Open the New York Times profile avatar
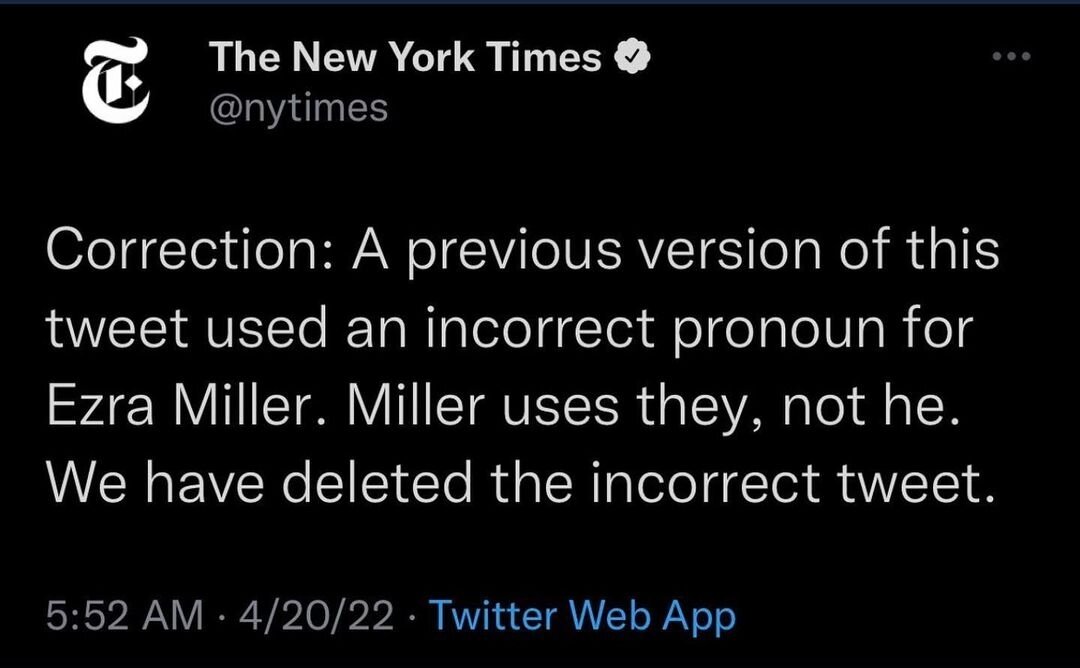1080x668 pixels. click(x=115, y=80)
